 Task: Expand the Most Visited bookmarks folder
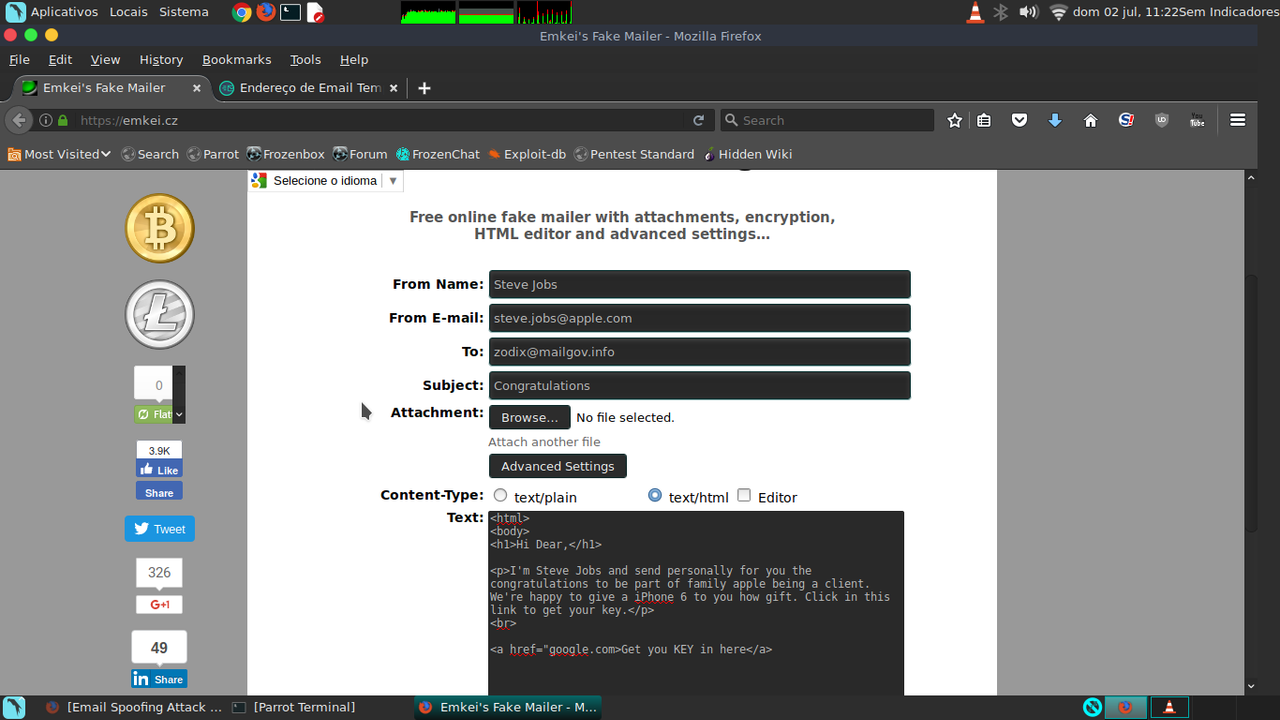tap(59, 154)
